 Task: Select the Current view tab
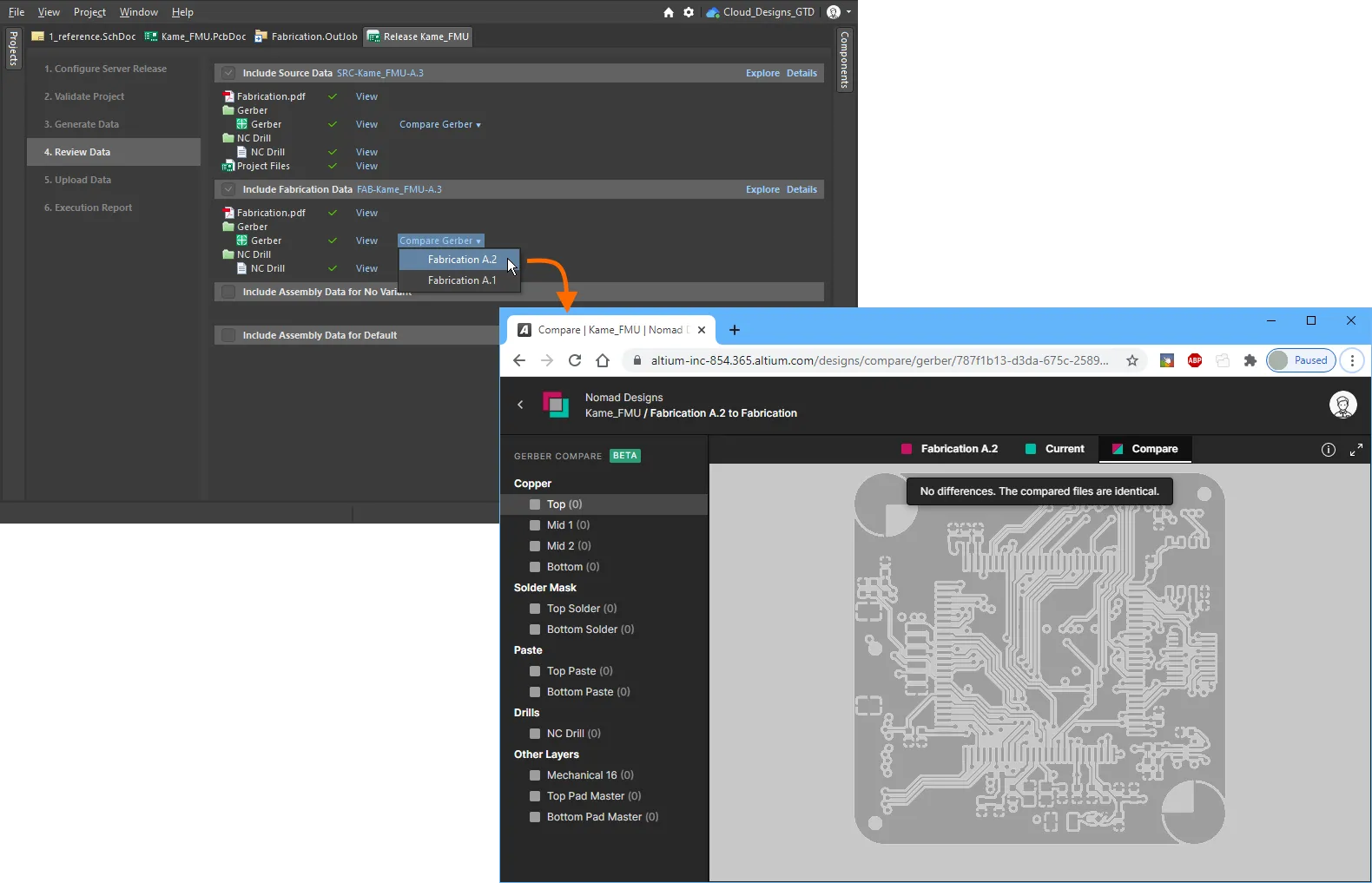tap(1054, 449)
